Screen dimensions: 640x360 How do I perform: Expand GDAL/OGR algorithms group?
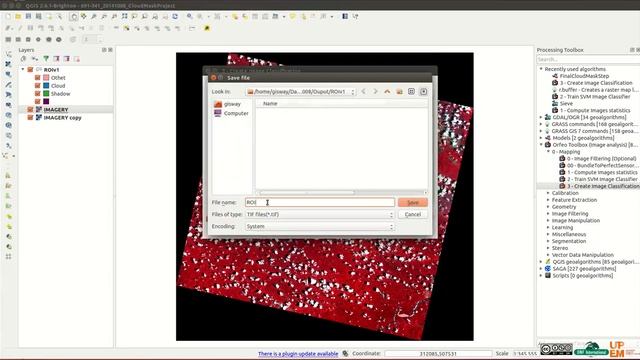pos(541,117)
